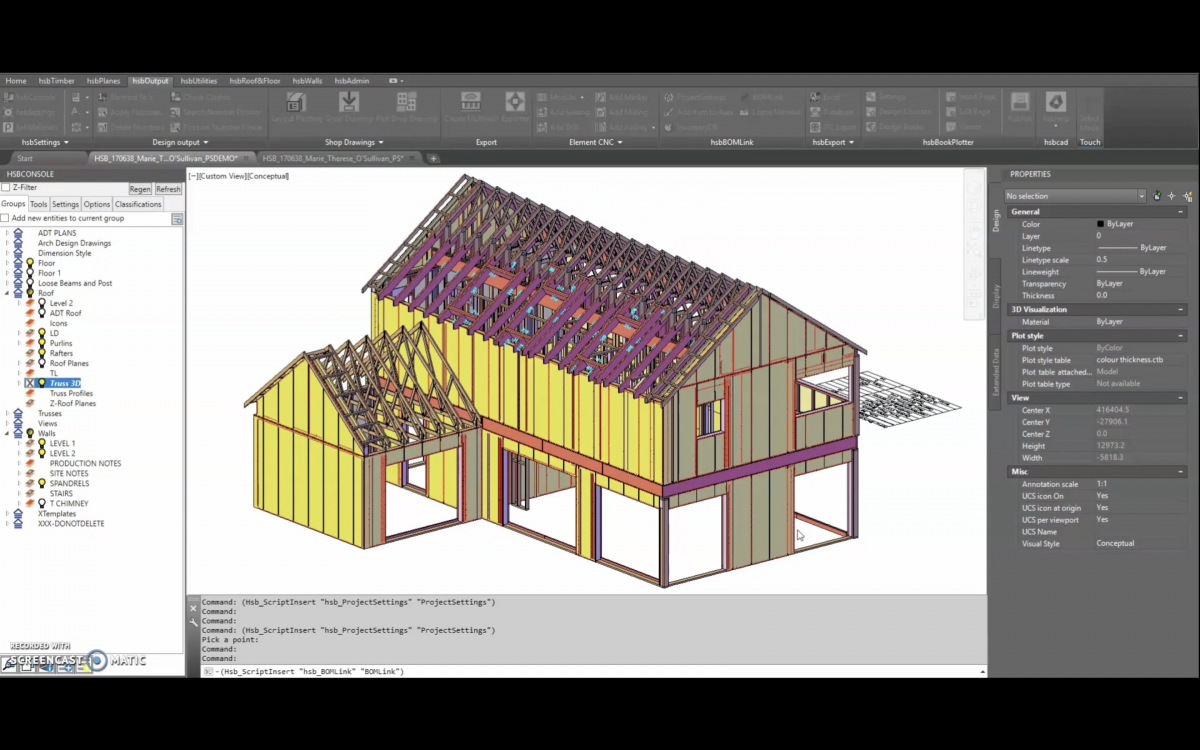
Task: Check 'Add new entities to current group'
Action: coord(5,218)
